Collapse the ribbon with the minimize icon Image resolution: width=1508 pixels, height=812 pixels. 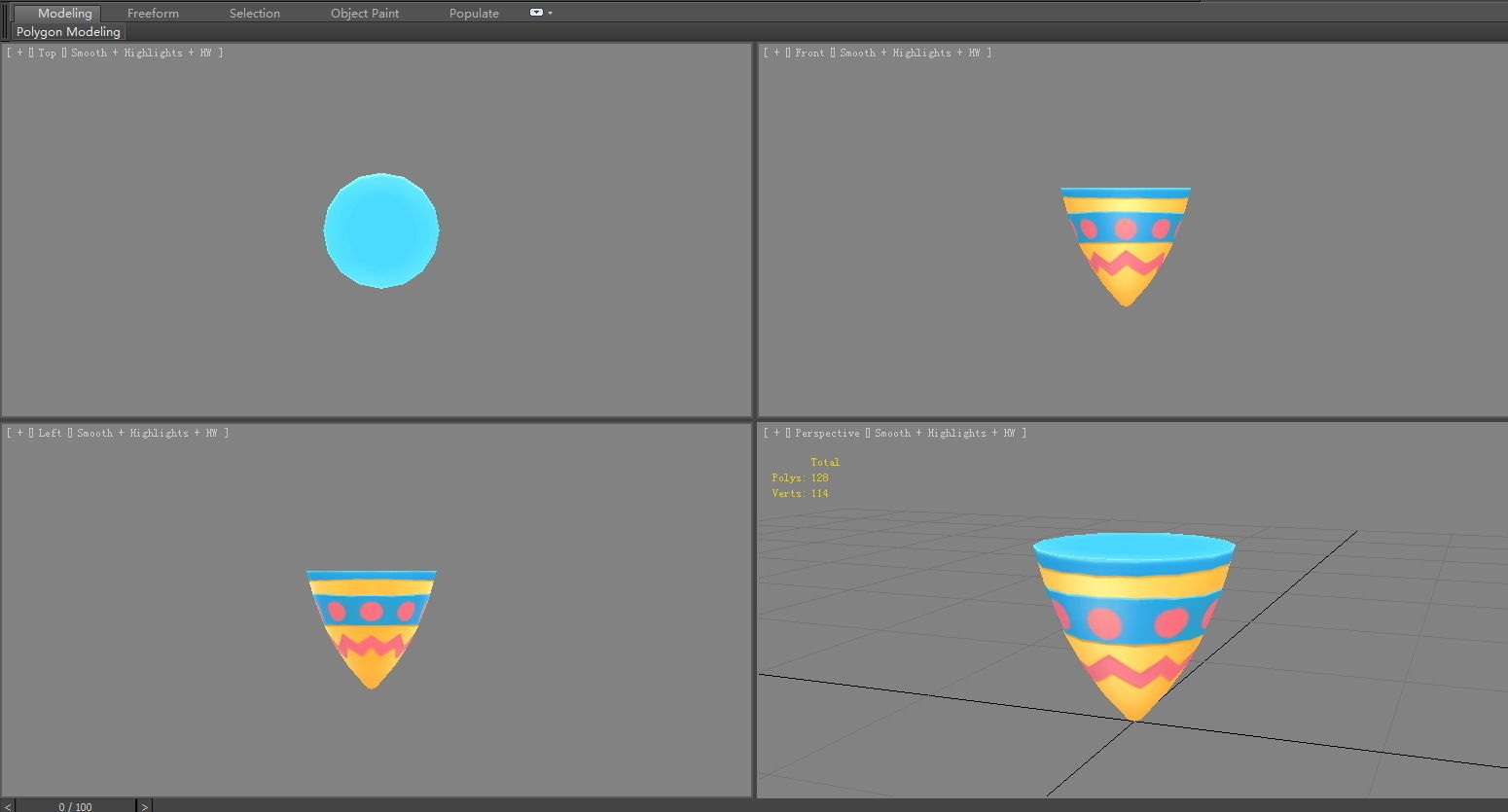pyautogui.click(x=534, y=13)
